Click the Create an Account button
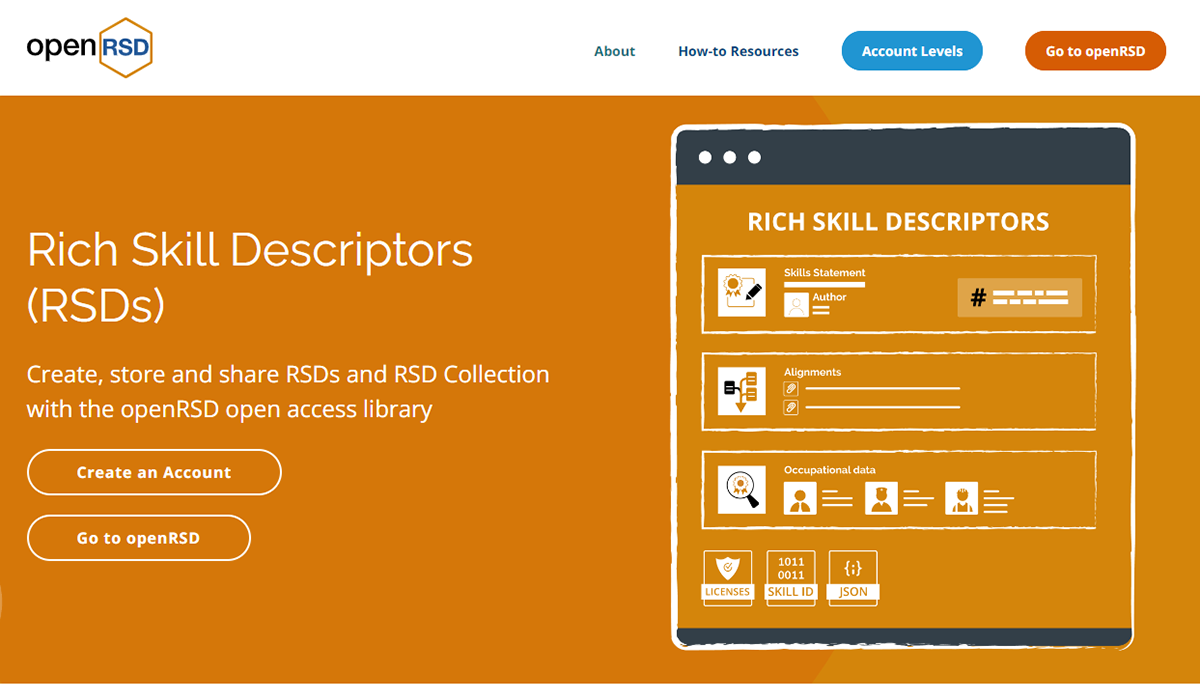This screenshot has height=686, width=1200. 154,472
